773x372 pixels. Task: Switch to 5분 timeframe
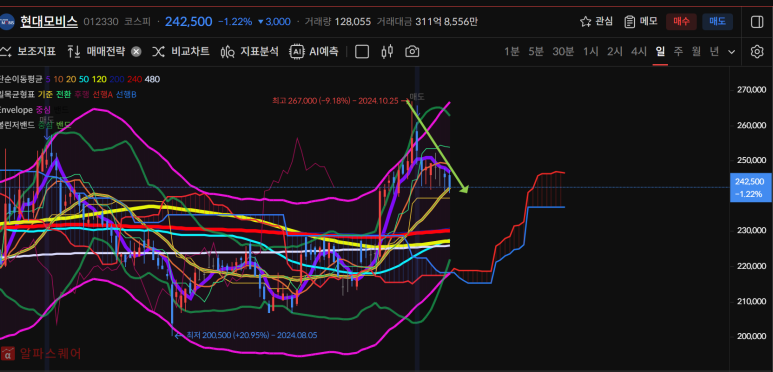pyautogui.click(x=535, y=51)
